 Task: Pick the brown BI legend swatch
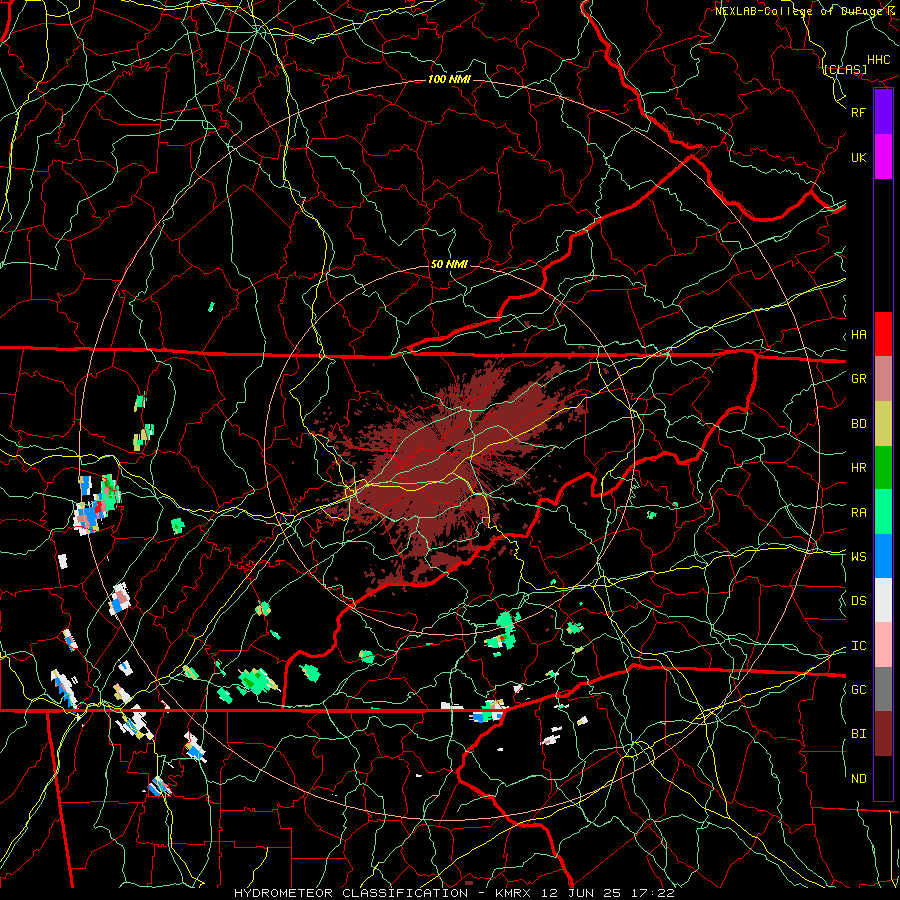(x=883, y=734)
